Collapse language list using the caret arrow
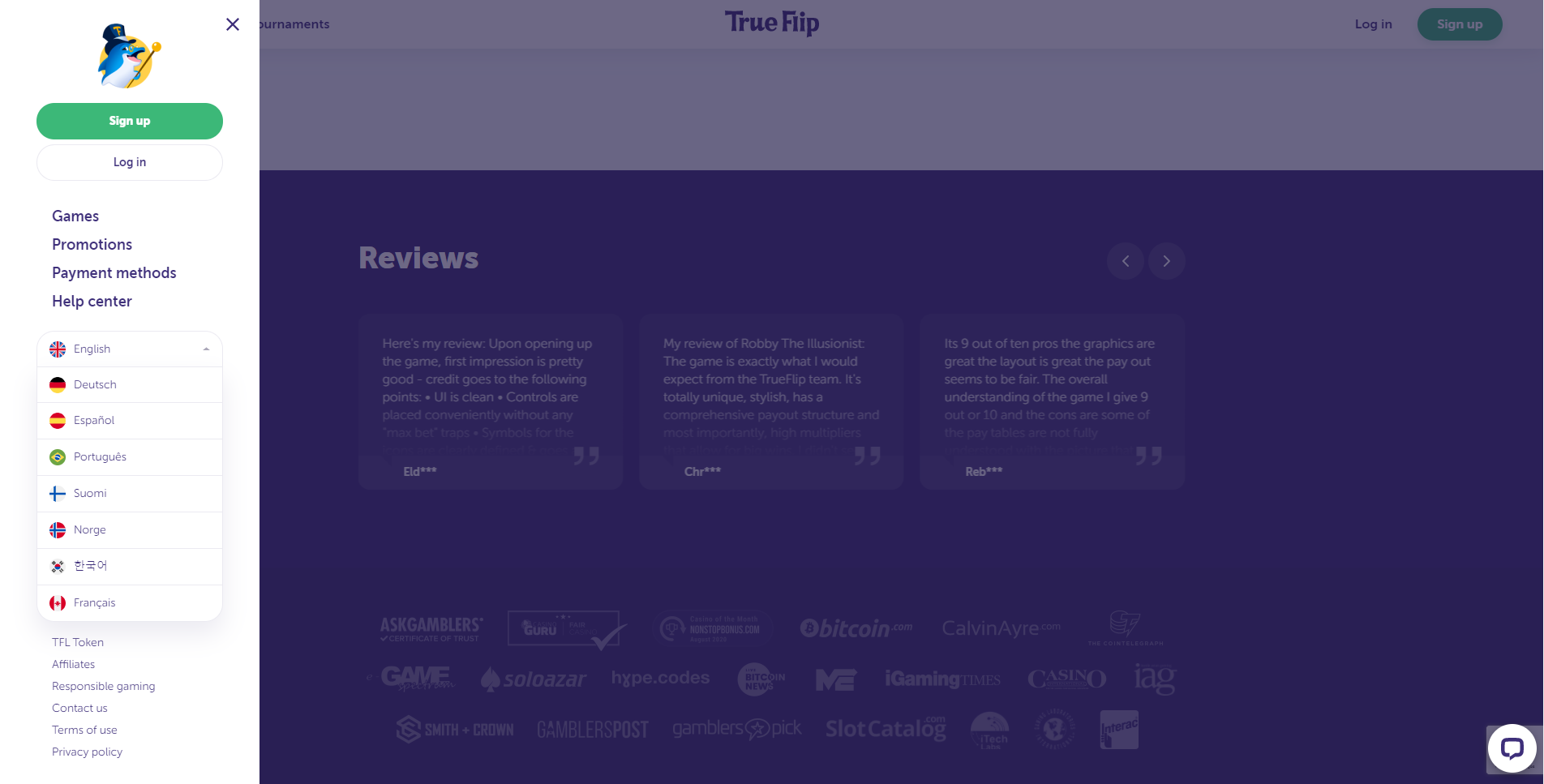 pos(206,349)
